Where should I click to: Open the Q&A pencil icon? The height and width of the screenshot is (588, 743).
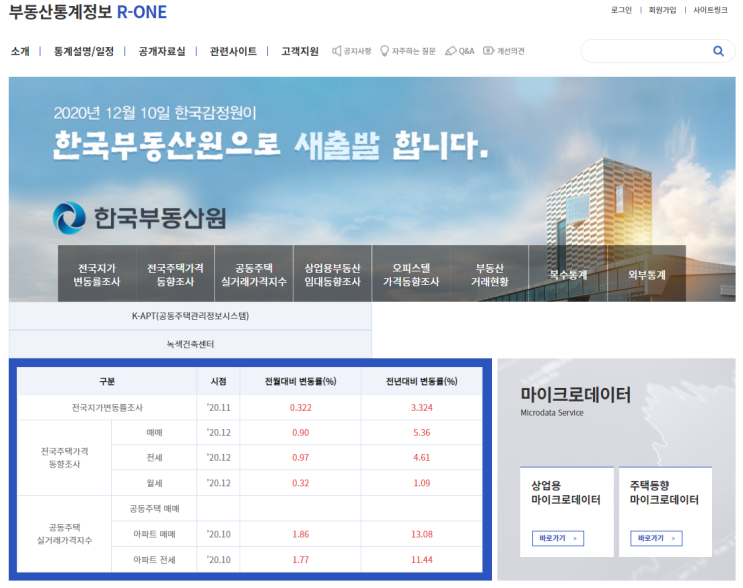pos(451,51)
